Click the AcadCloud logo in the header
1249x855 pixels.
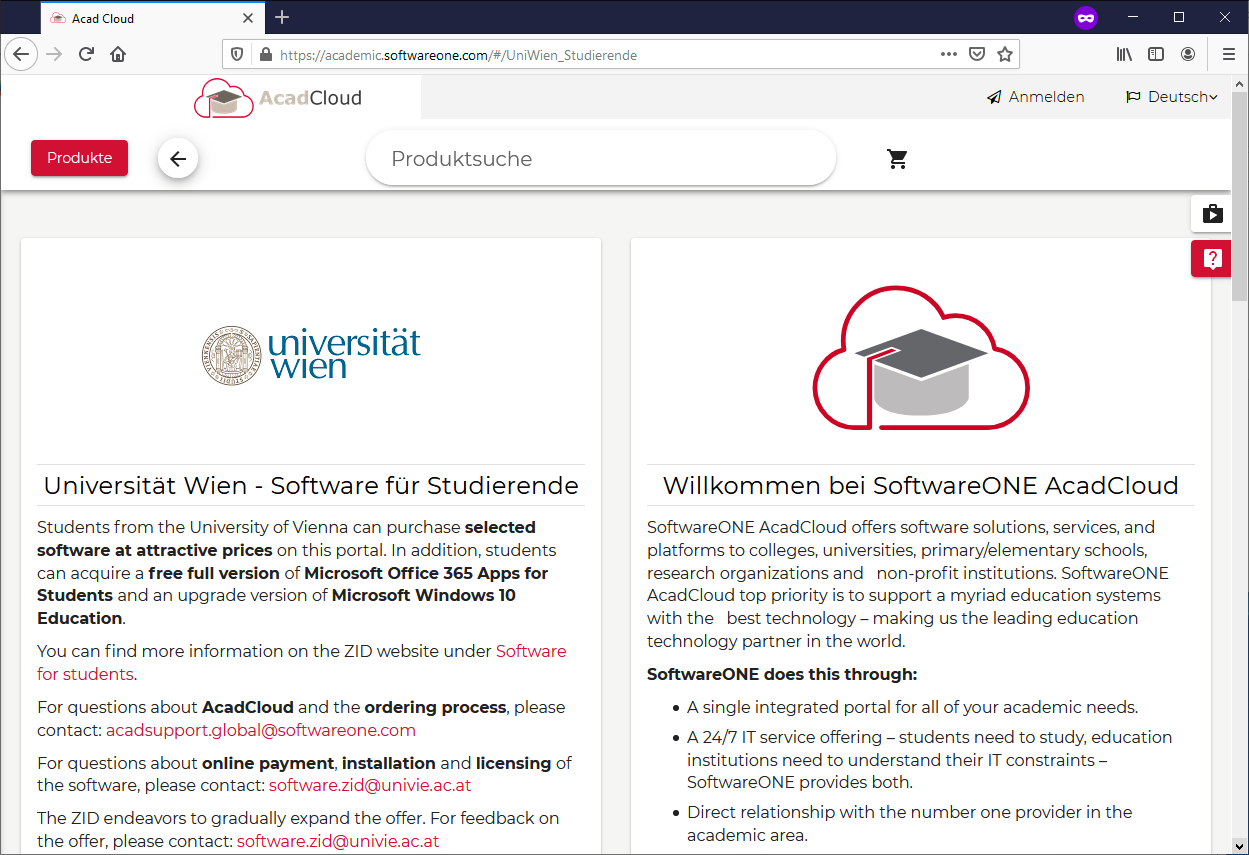[279, 98]
